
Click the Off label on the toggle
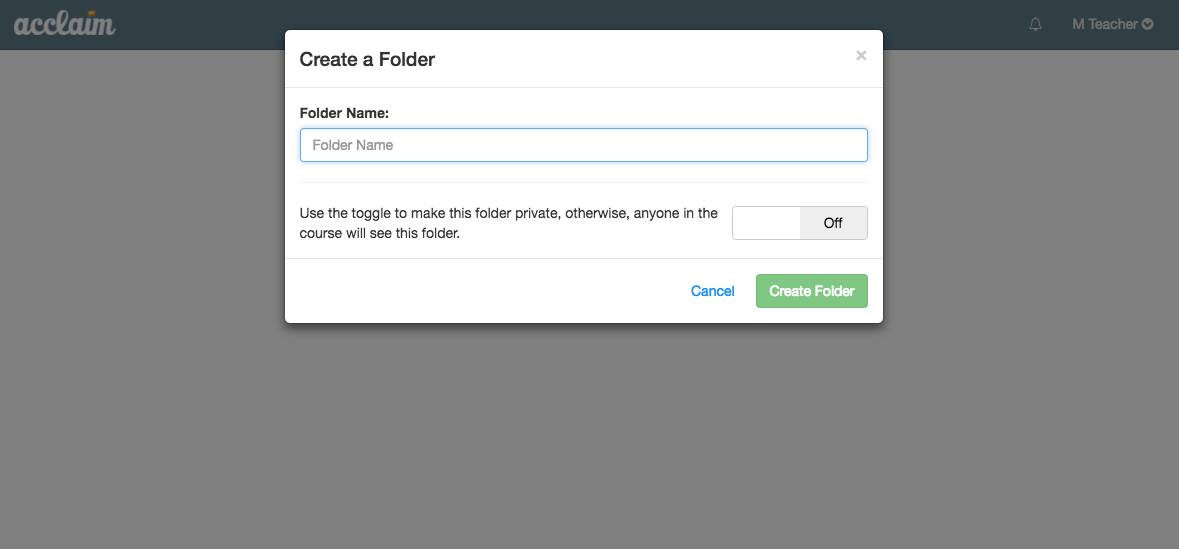[x=833, y=223]
